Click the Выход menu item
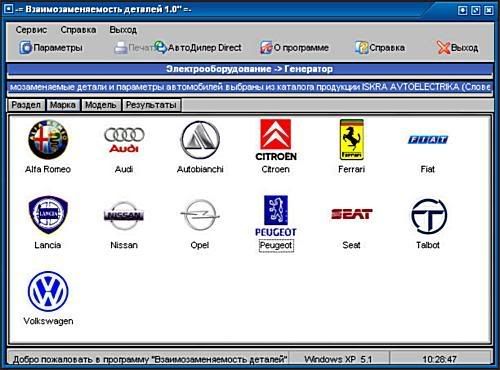This screenshot has height=370, width=500. point(123,30)
